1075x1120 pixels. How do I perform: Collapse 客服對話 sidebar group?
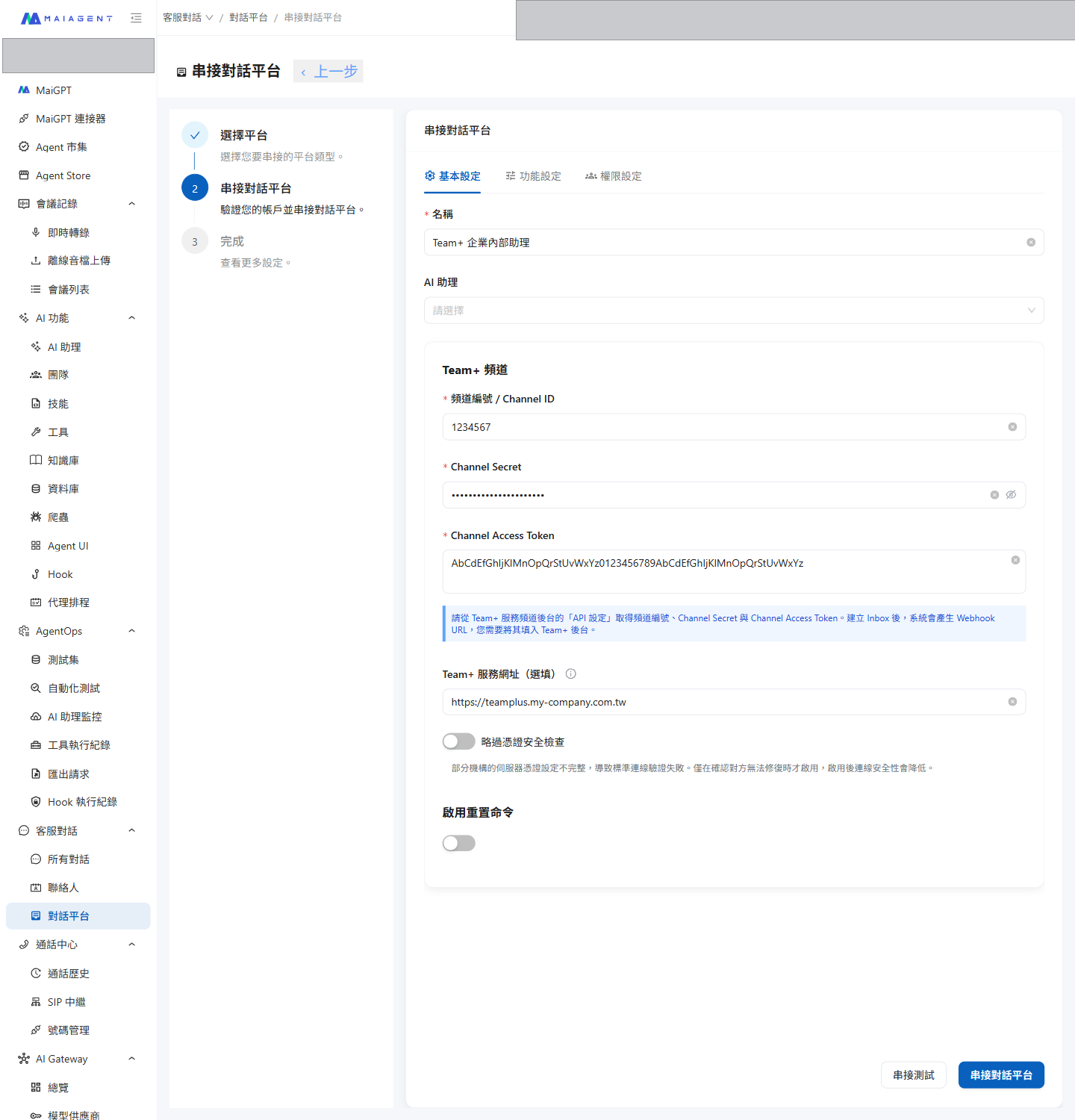(132, 830)
